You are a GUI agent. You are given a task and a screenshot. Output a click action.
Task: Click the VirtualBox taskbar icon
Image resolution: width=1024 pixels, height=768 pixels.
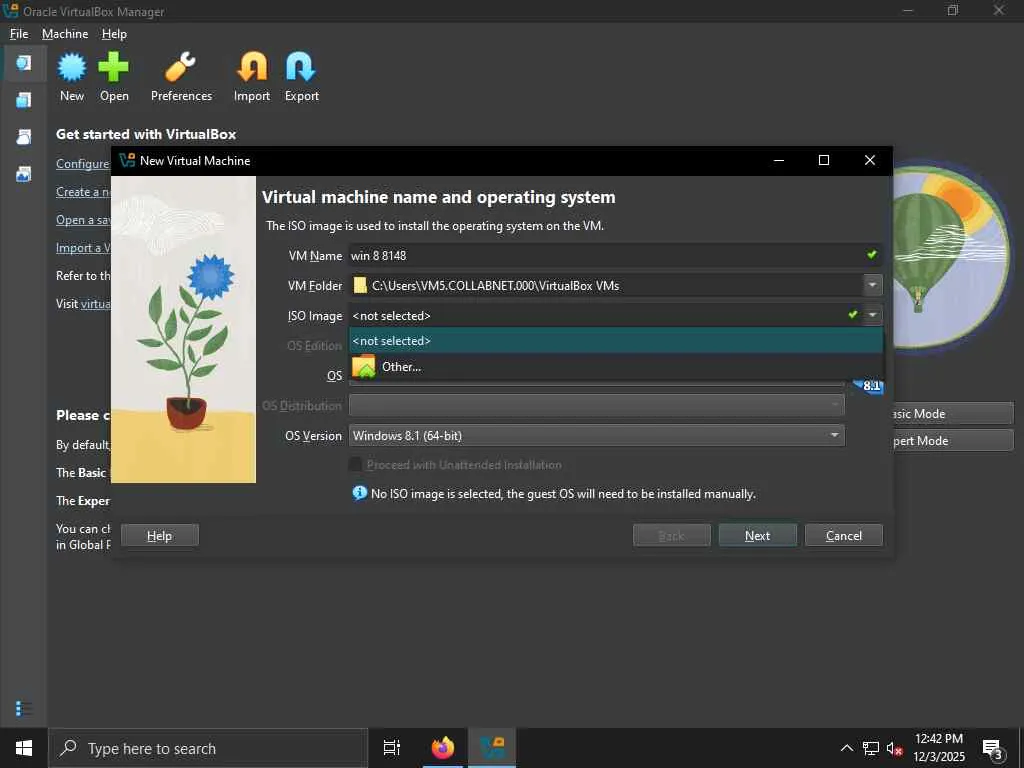pos(492,748)
